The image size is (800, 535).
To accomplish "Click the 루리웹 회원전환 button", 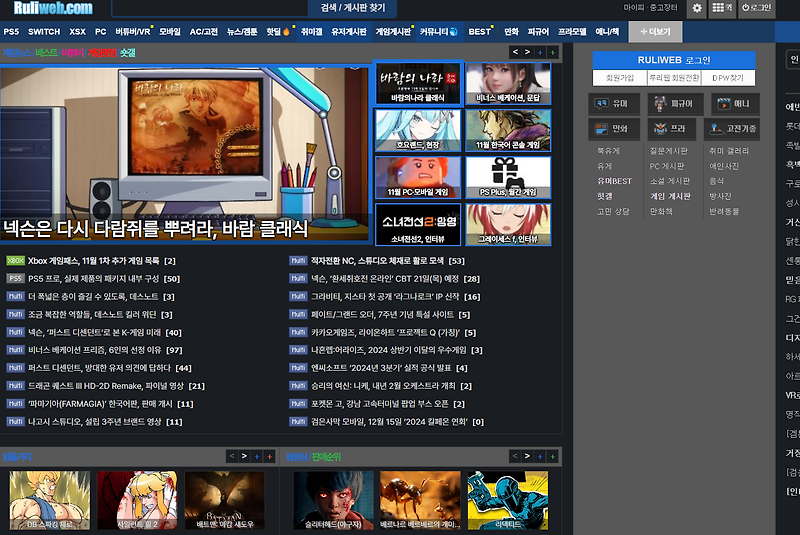I will [x=674, y=78].
